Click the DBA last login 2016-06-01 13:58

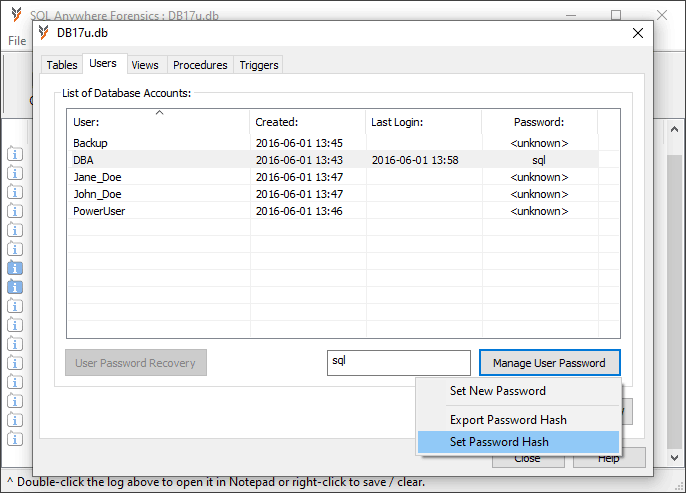[x=415, y=160]
